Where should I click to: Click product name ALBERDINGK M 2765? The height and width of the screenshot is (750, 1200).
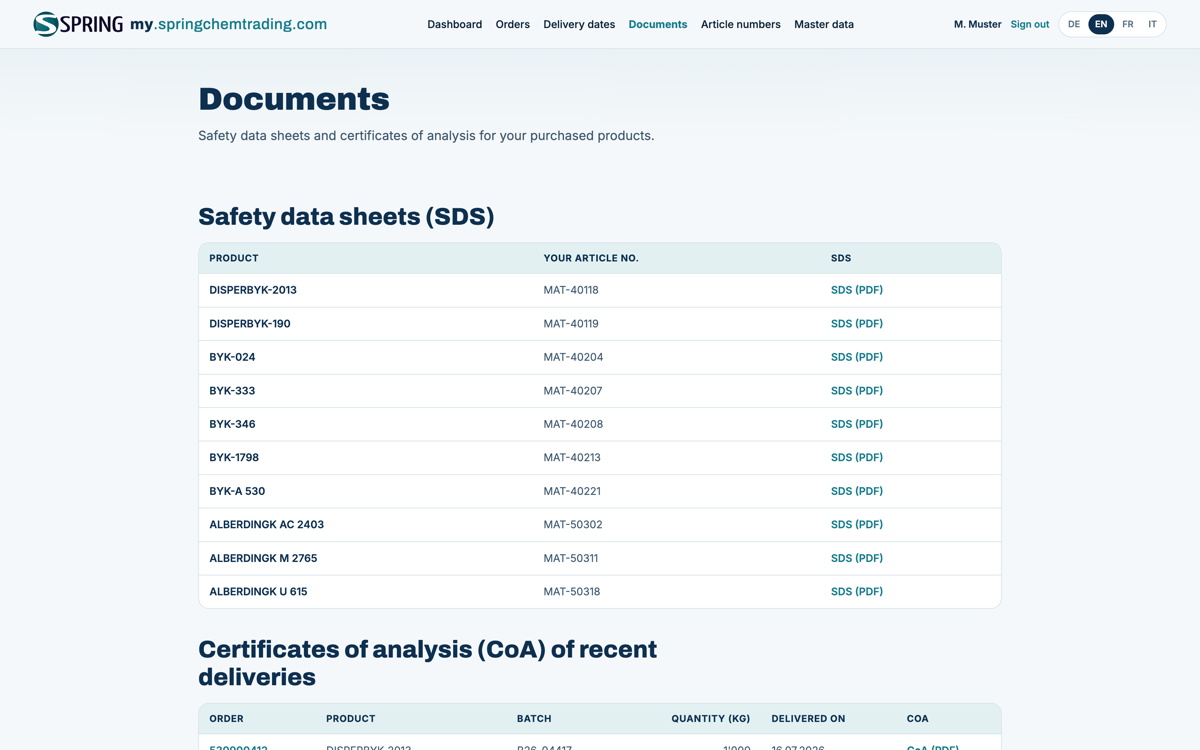[263, 558]
